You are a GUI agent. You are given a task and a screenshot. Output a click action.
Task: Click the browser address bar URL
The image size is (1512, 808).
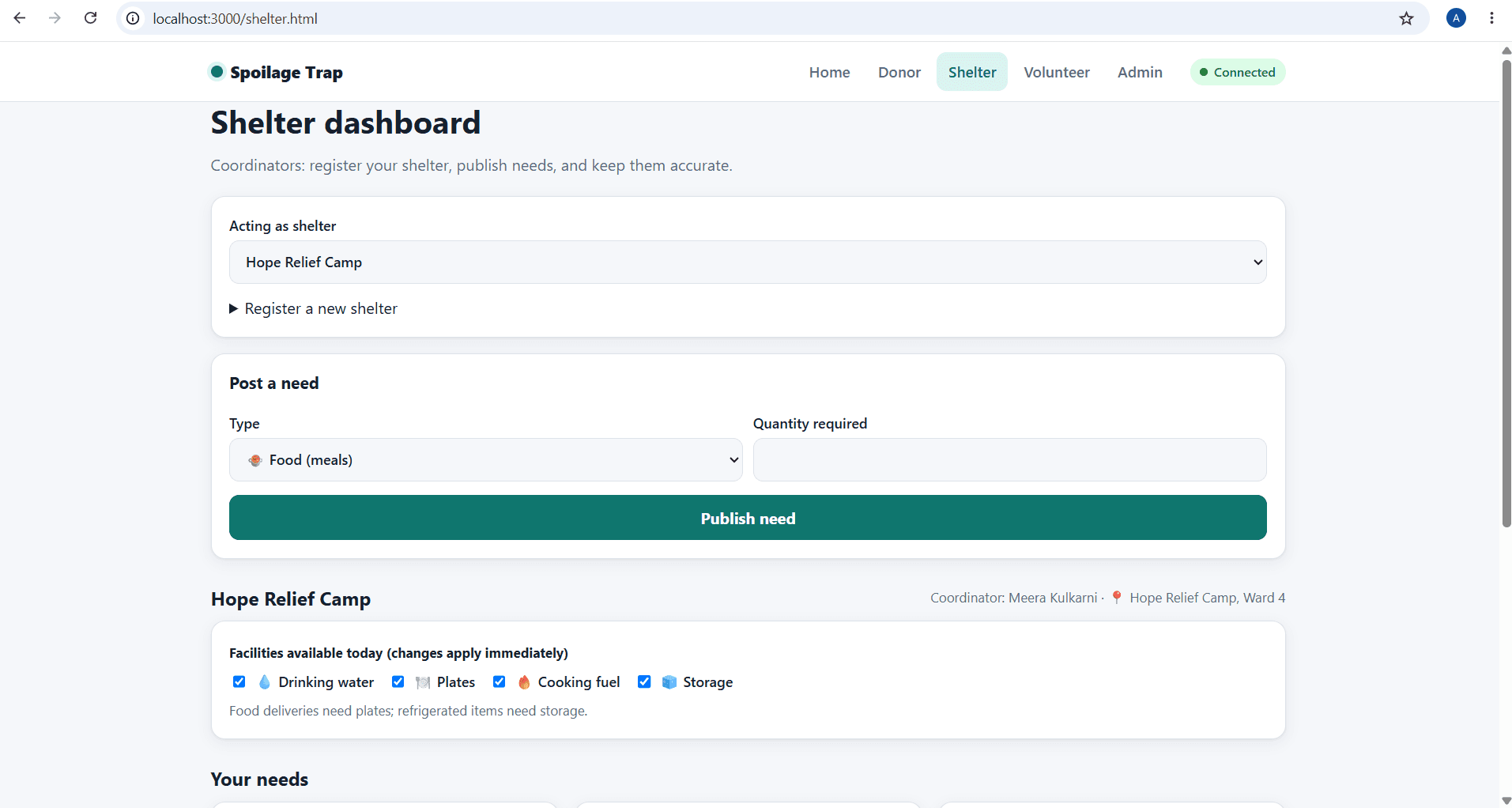tap(236, 18)
